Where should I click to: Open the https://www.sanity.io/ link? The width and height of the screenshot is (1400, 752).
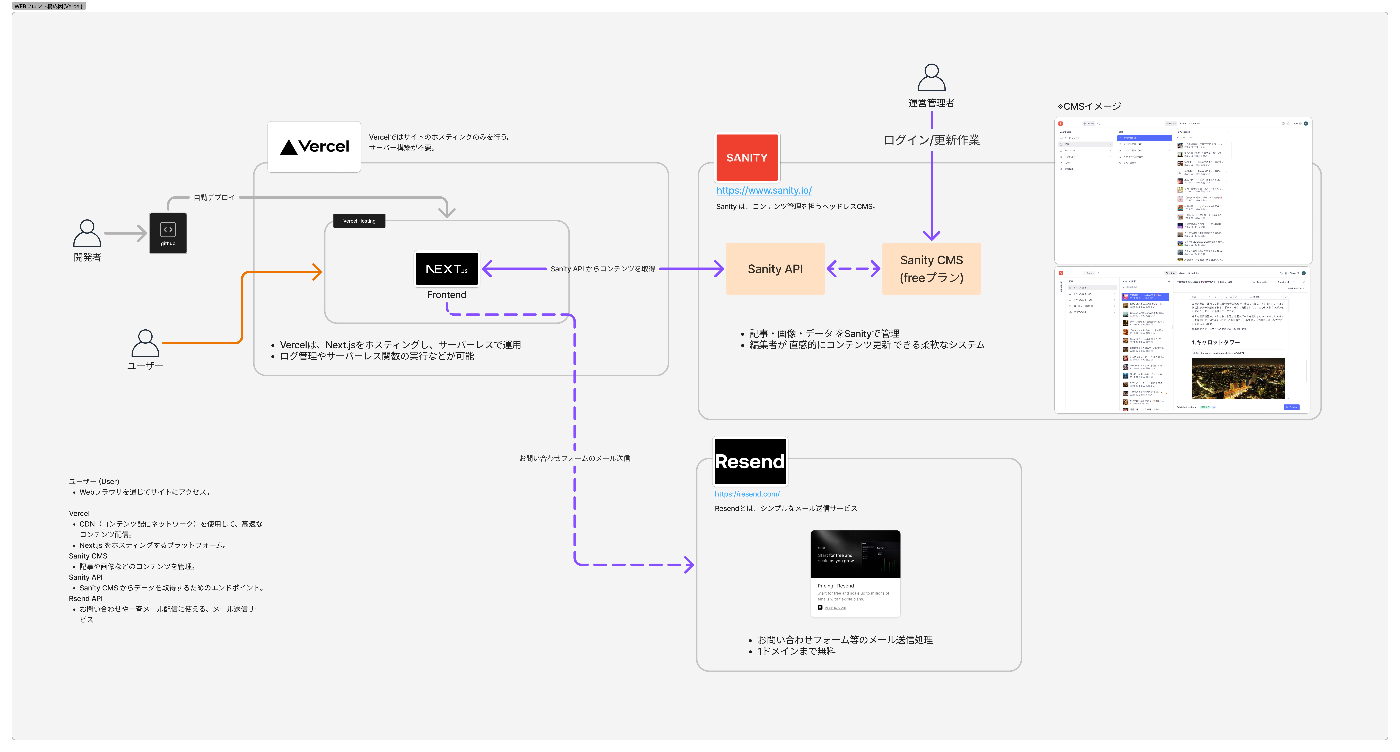point(764,190)
